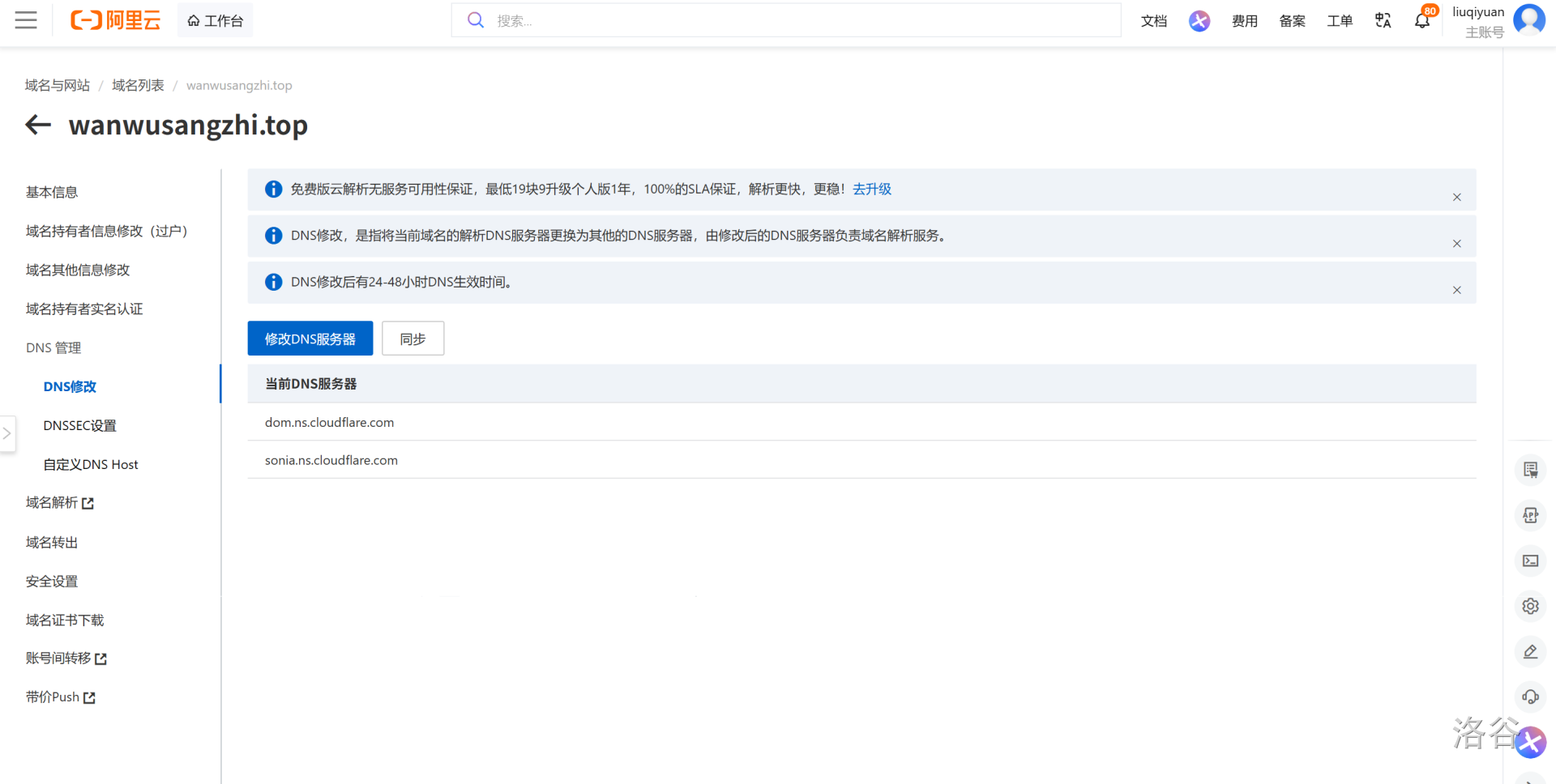Go back with the left arrow
Screen dimensions: 1556x784
click(x=38, y=125)
